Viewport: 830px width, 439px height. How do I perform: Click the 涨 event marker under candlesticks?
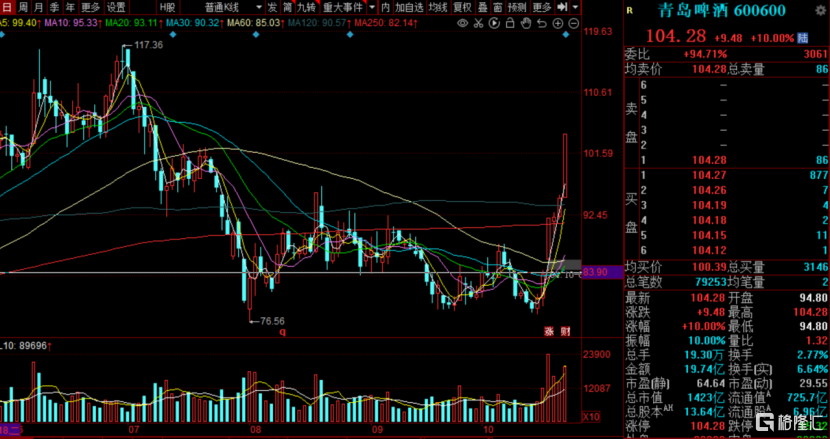[550, 332]
